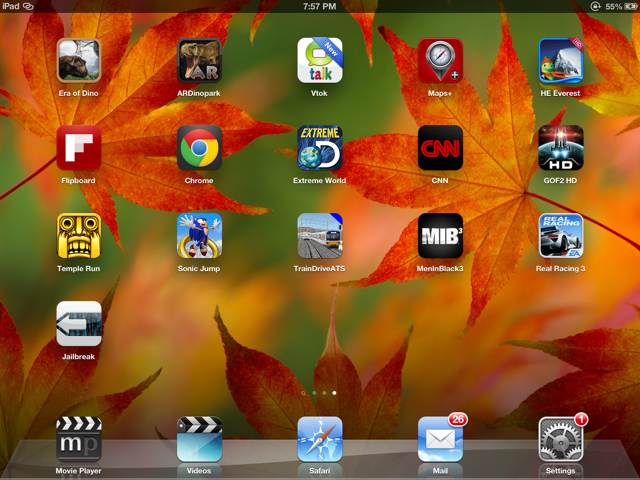This screenshot has height=480, width=640.
Task: Open the CNN news app
Action: (x=440, y=148)
